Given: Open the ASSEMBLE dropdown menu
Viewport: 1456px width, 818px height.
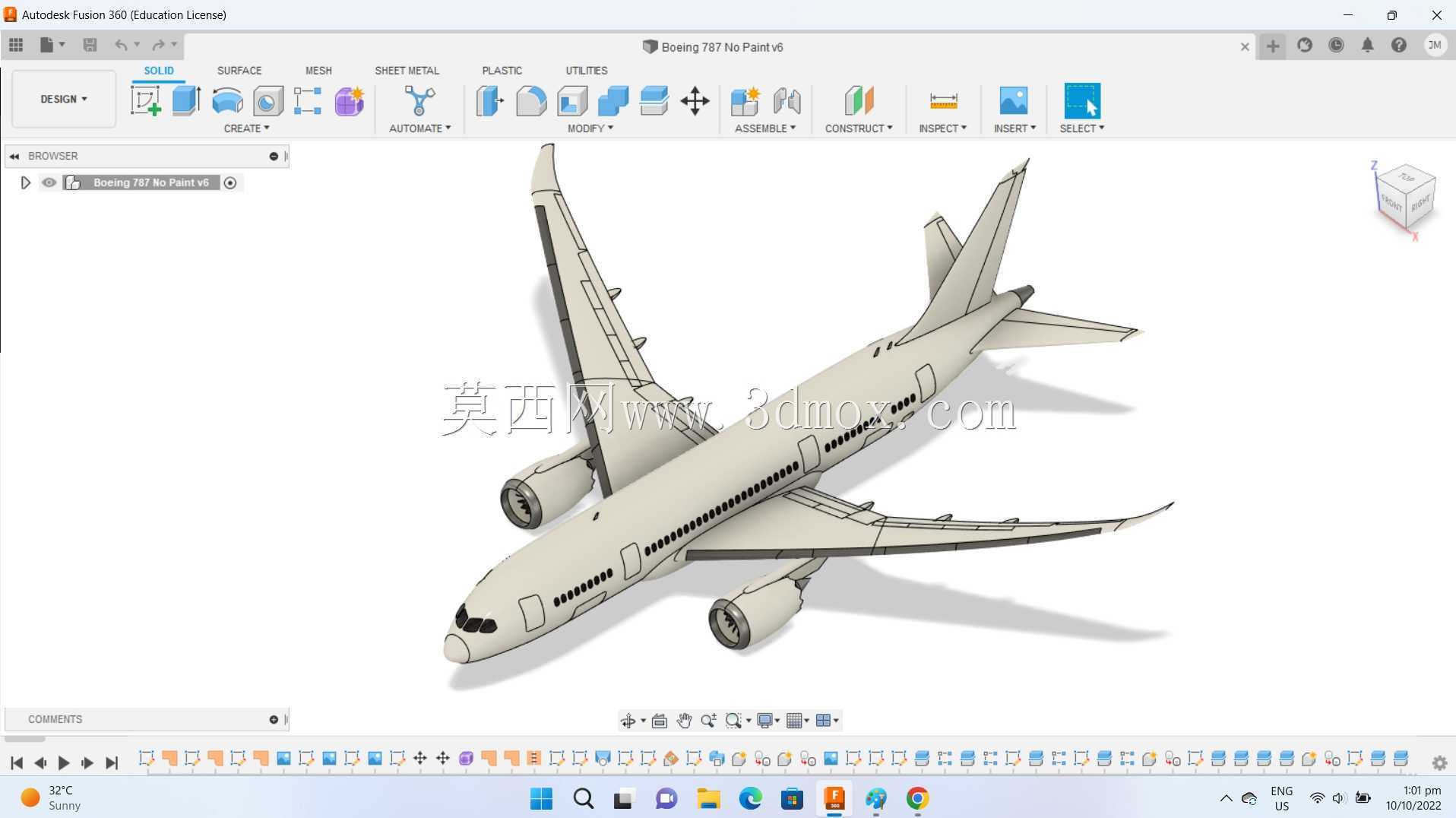Looking at the screenshot, I should coord(765,128).
